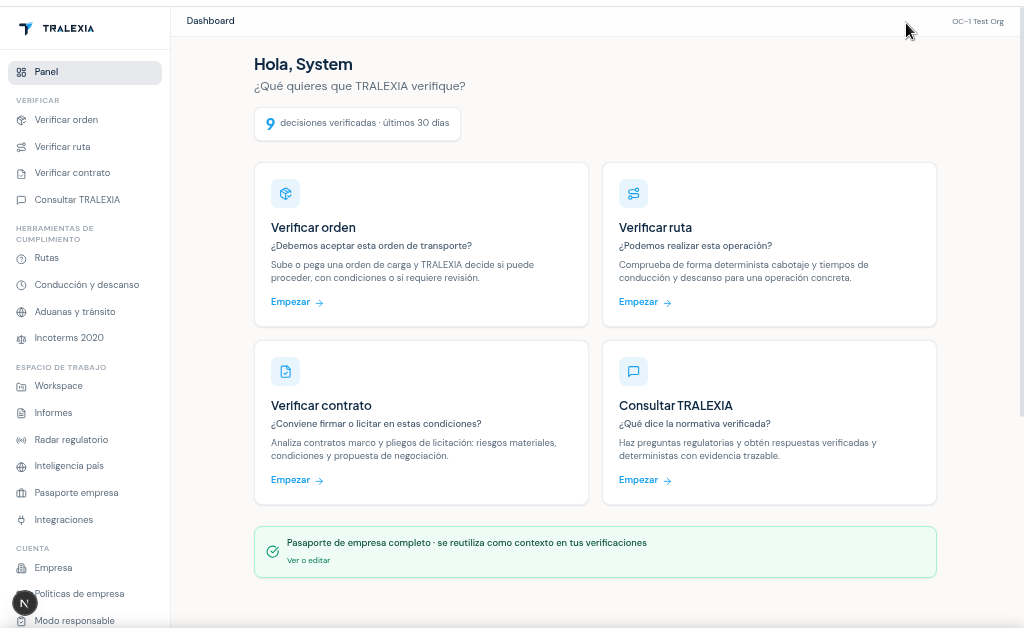Click OC-1 Test Org in top bar
1024x628 pixels.
pos(978,22)
